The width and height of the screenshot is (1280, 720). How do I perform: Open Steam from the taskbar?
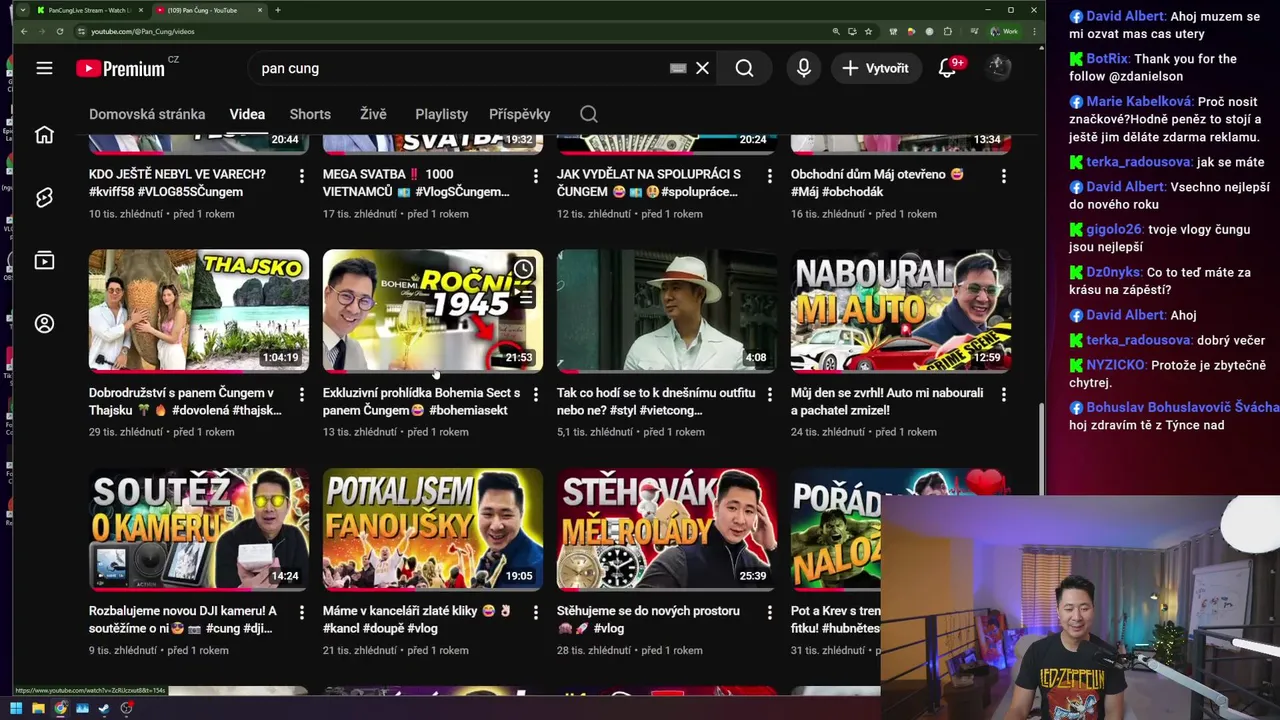pyautogui.click(x=104, y=708)
